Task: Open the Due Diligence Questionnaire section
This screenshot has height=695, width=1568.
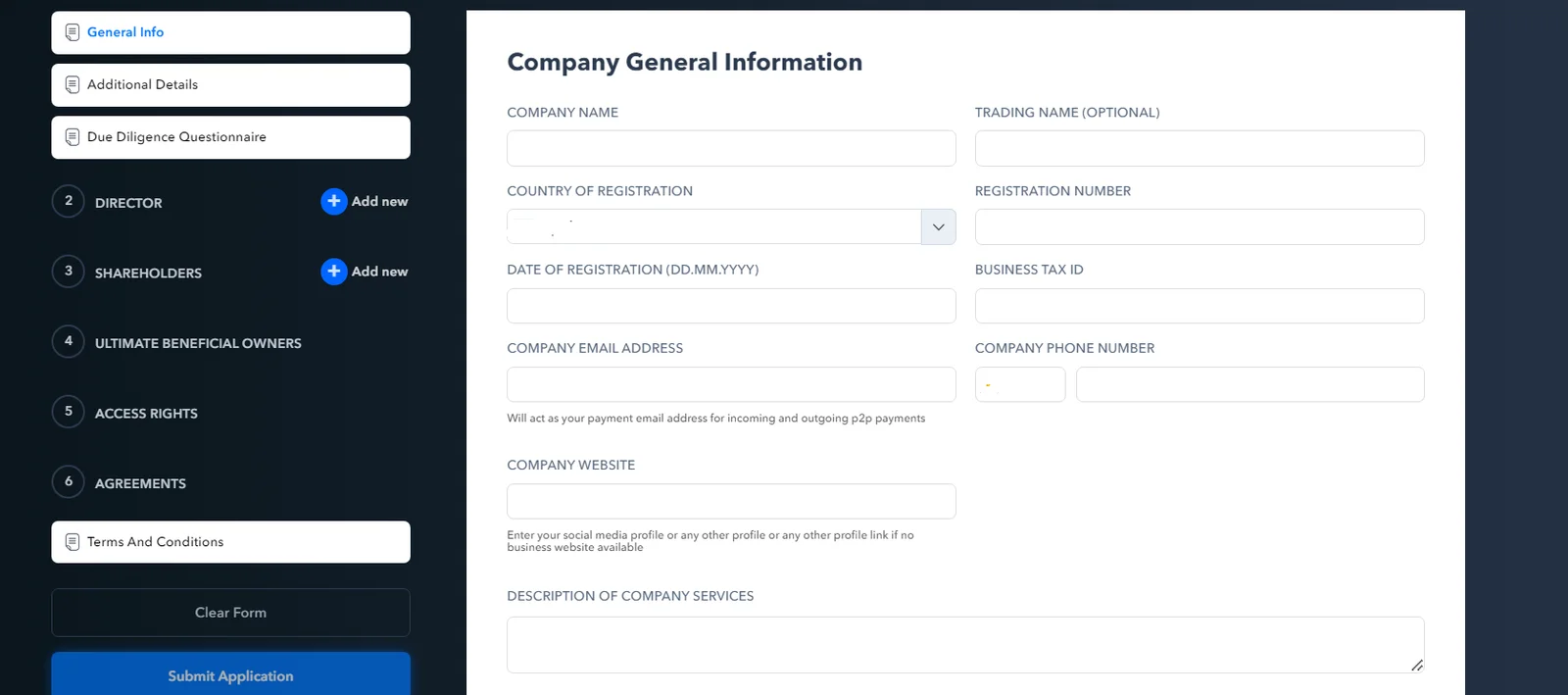Action: pos(230,137)
